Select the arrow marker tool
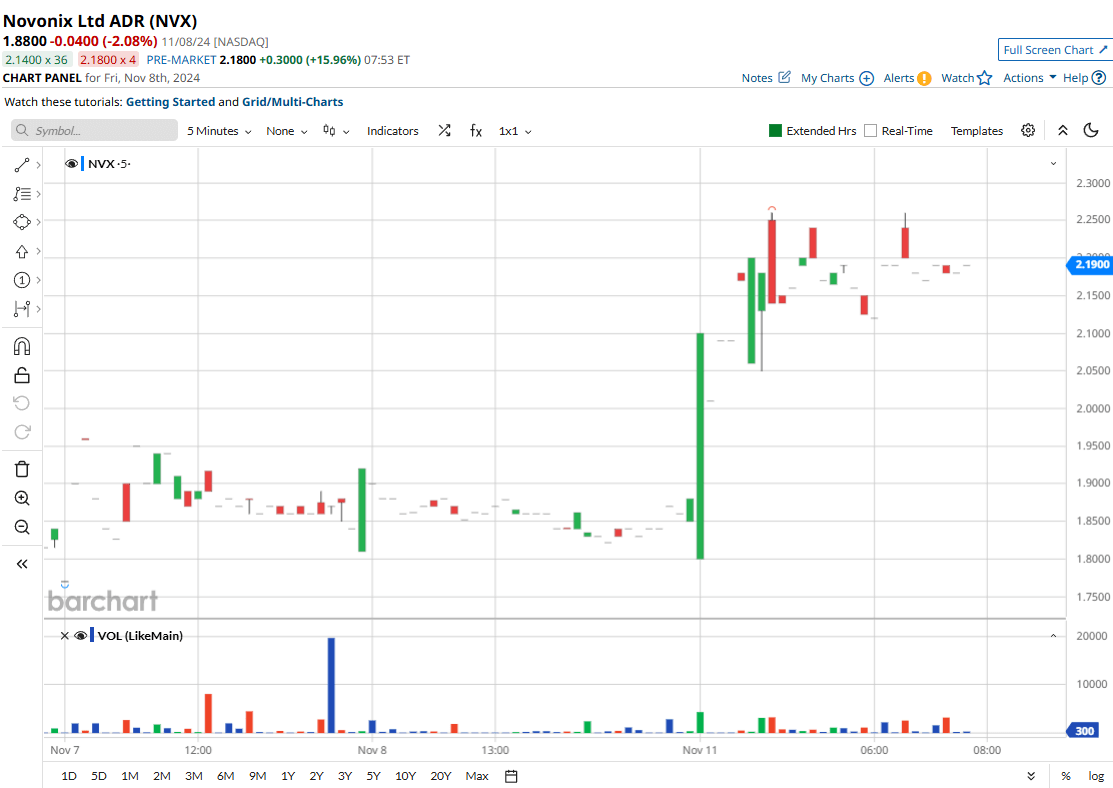Screen dimensions: 1113x788 click(x=22, y=251)
